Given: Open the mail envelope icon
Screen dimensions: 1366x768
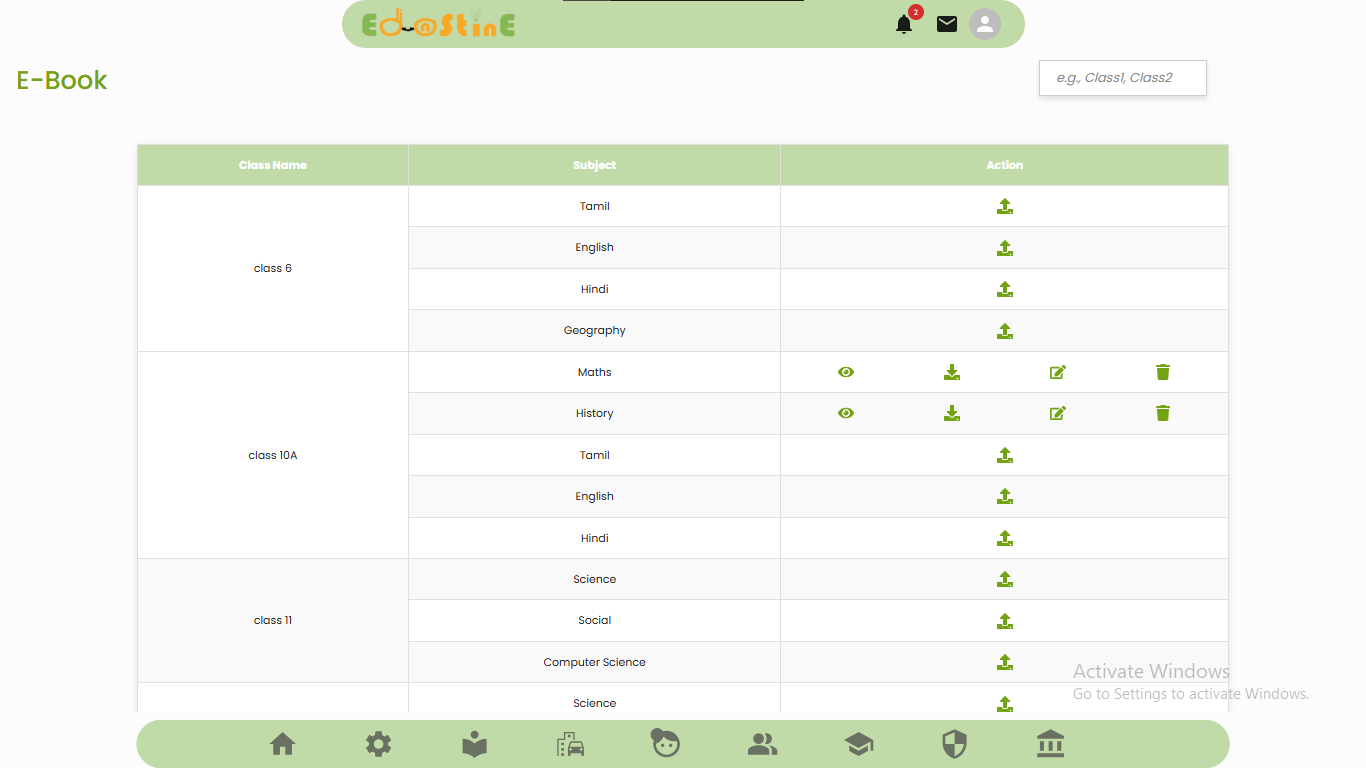Looking at the screenshot, I should (x=946, y=24).
